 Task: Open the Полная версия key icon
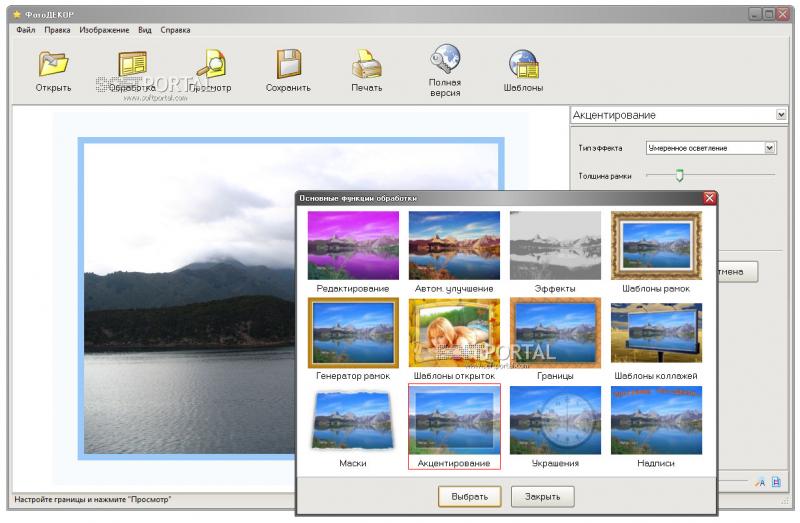tap(445, 59)
